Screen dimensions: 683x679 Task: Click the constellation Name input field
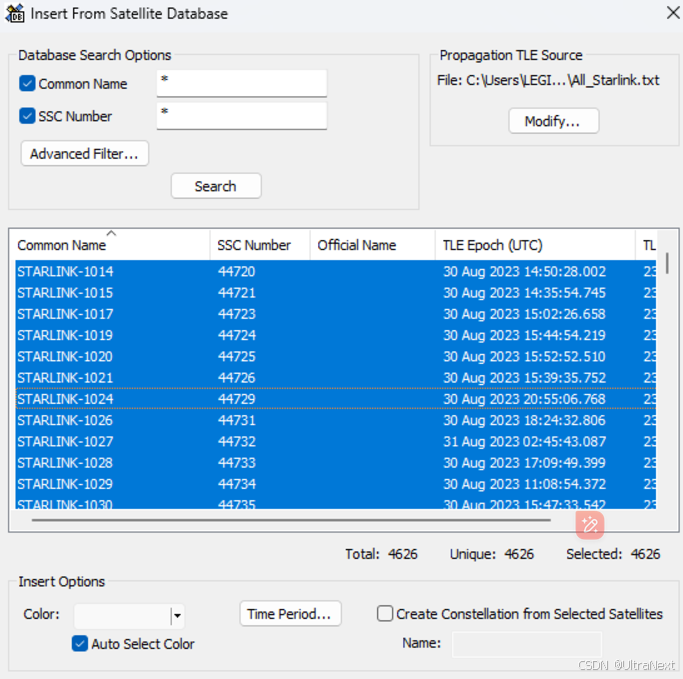(527, 644)
